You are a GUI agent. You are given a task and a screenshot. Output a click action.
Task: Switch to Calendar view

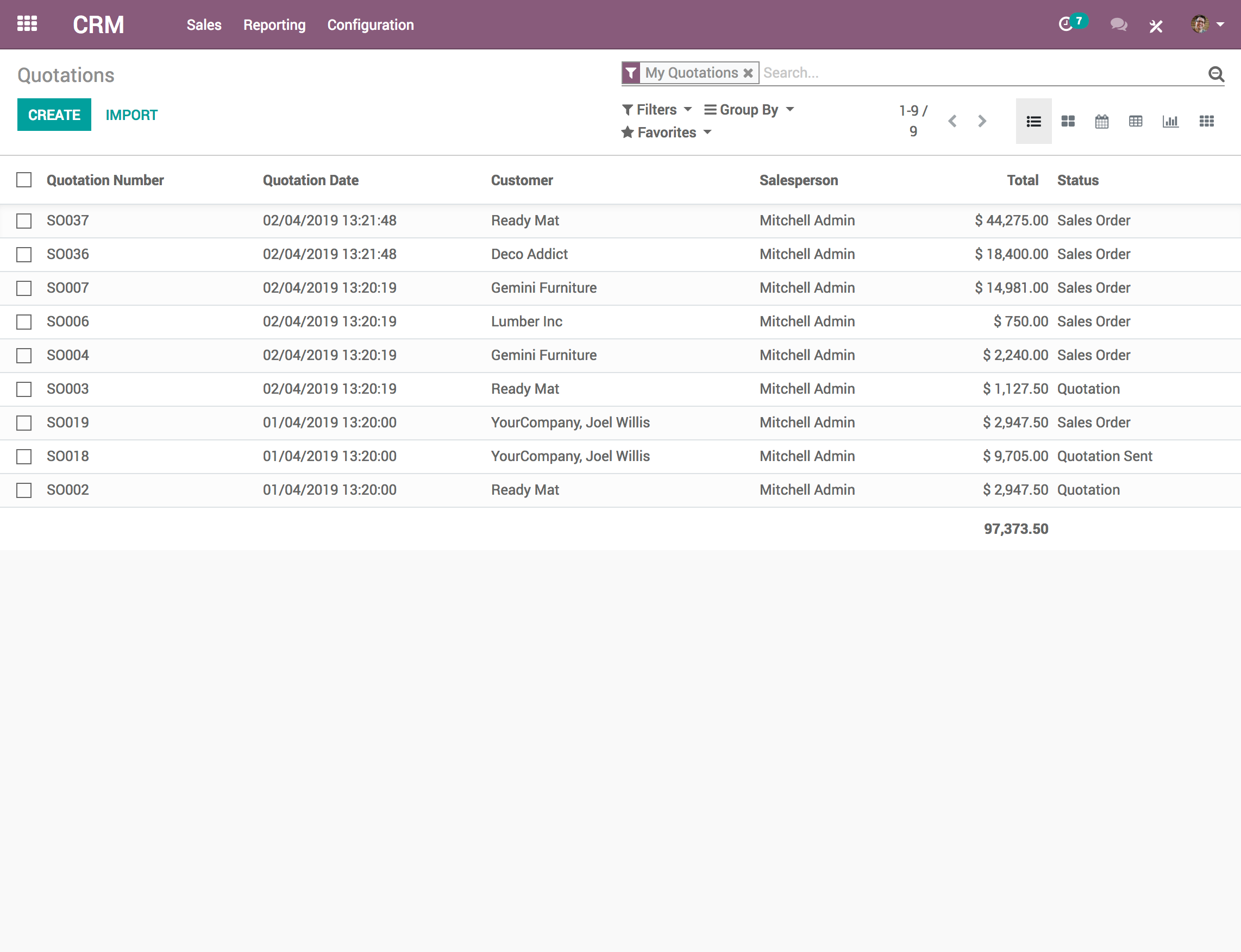tap(1101, 121)
